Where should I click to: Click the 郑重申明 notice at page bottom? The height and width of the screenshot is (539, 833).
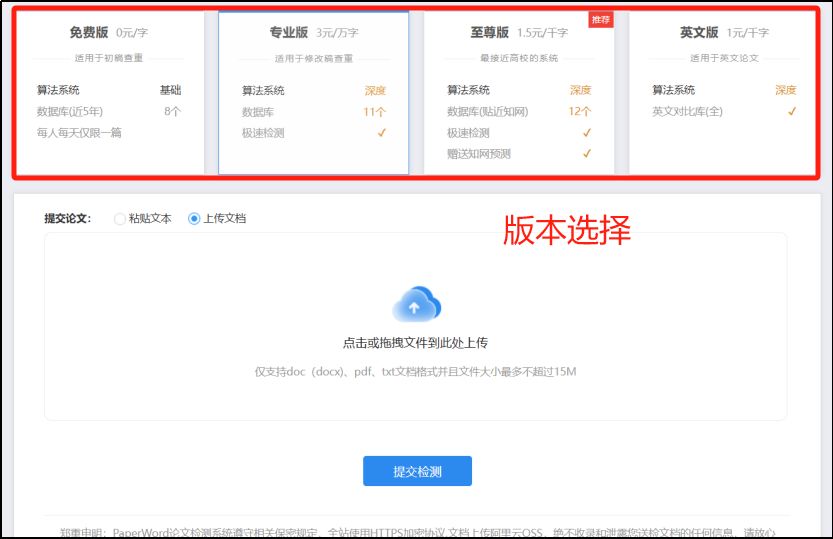click(x=418, y=532)
